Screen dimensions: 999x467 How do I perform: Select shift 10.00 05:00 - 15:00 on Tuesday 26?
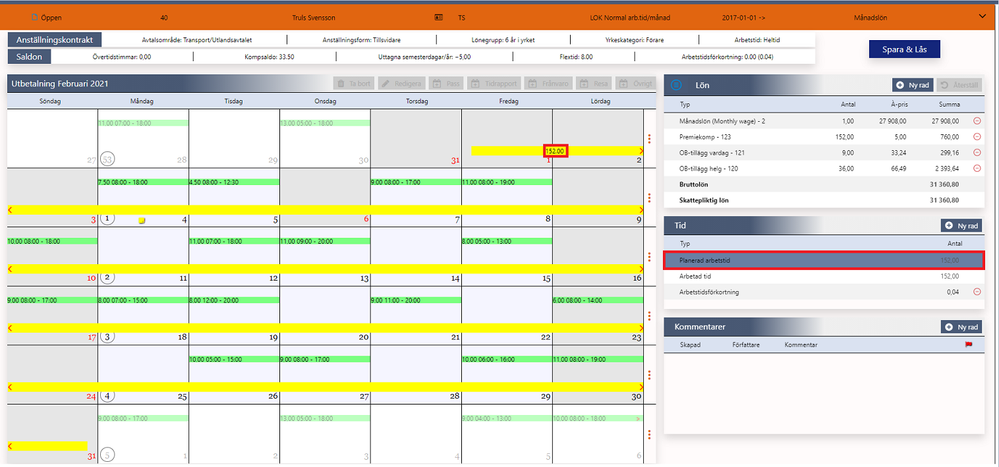[x=234, y=359]
